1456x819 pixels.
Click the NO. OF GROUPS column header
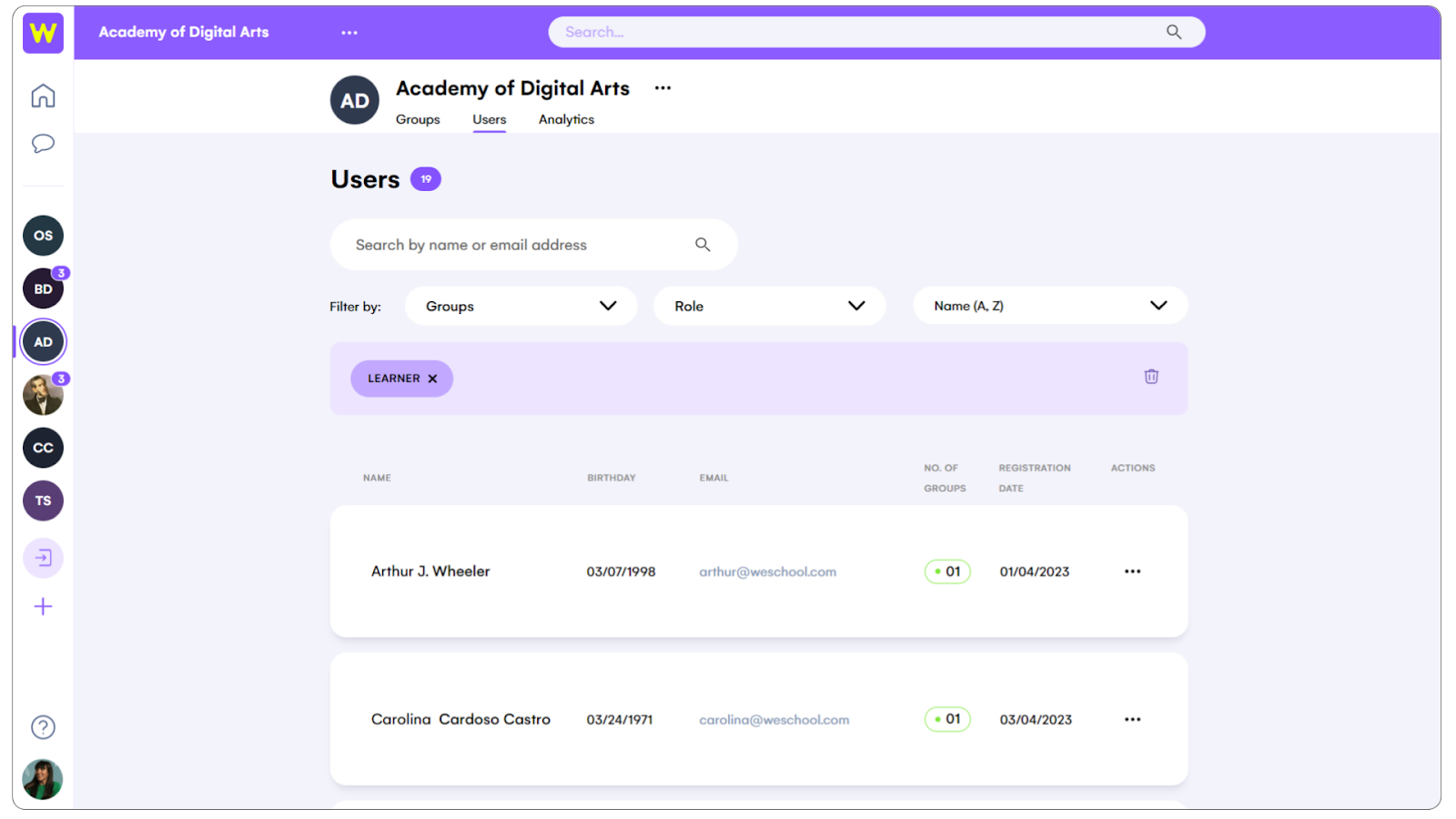(945, 478)
